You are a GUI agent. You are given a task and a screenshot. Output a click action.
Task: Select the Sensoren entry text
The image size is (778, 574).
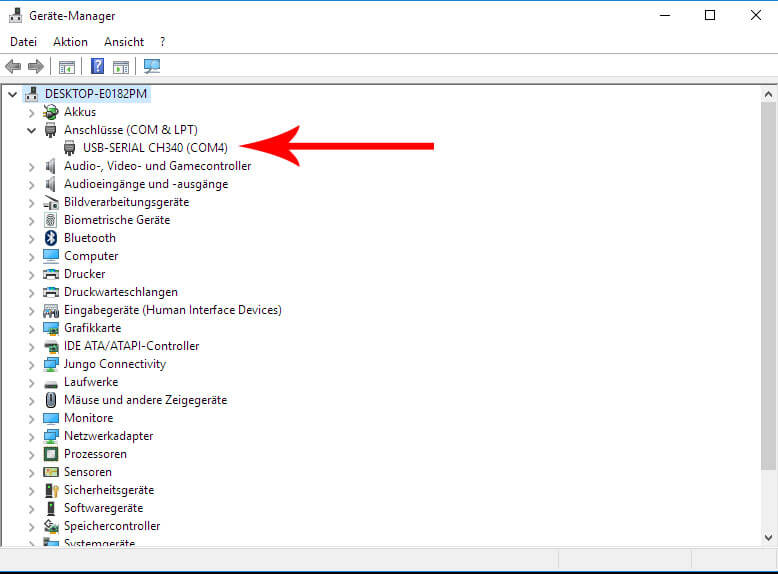pos(88,472)
